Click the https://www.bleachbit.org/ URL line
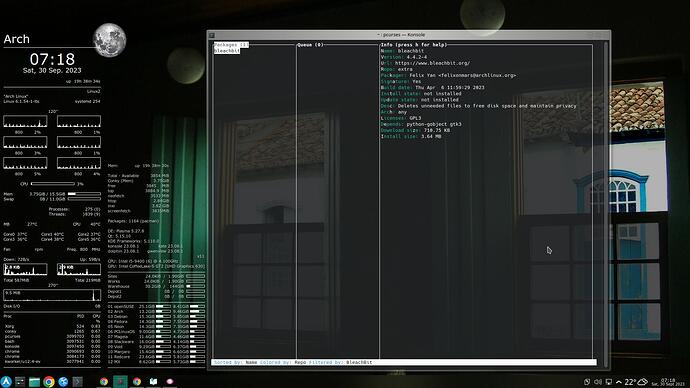 (x=425, y=63)
